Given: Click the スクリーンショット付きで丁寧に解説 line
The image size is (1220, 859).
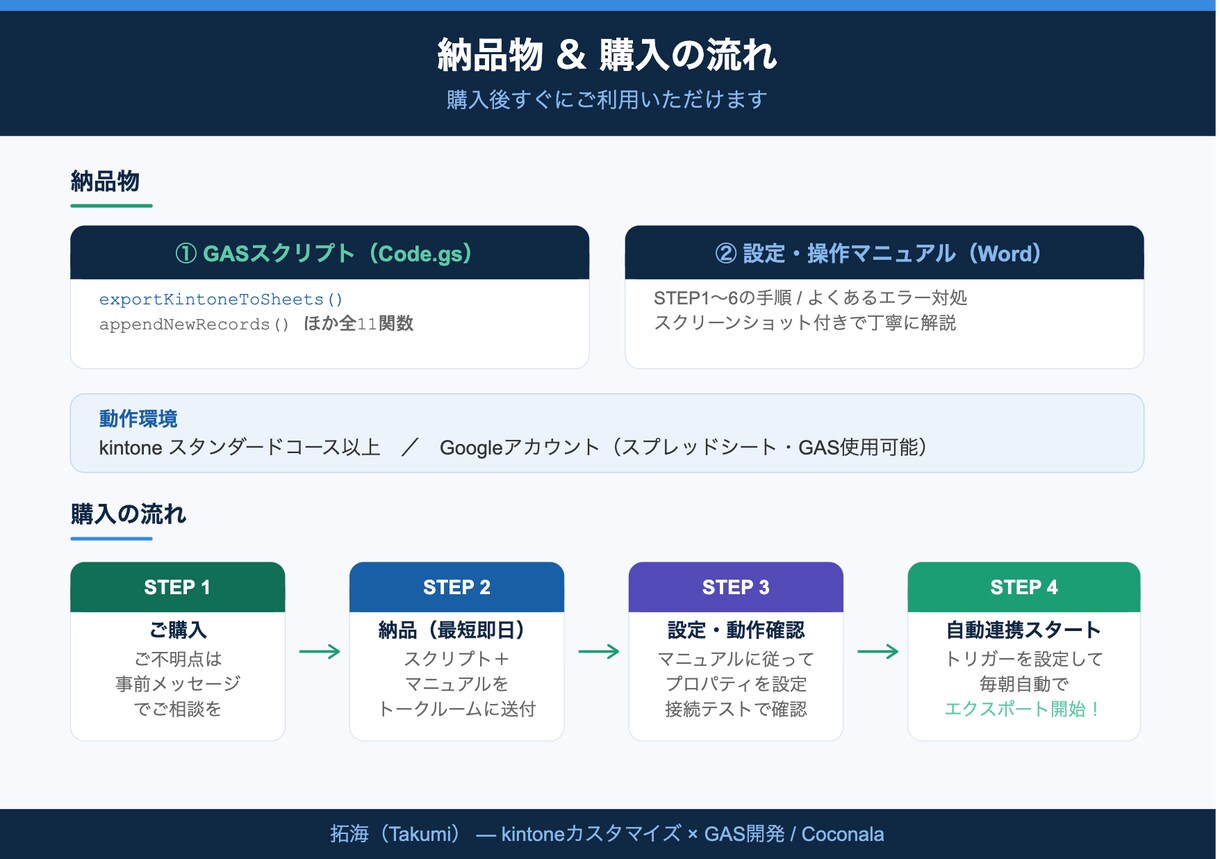Looking at the screenshot, I should (805, 323).
